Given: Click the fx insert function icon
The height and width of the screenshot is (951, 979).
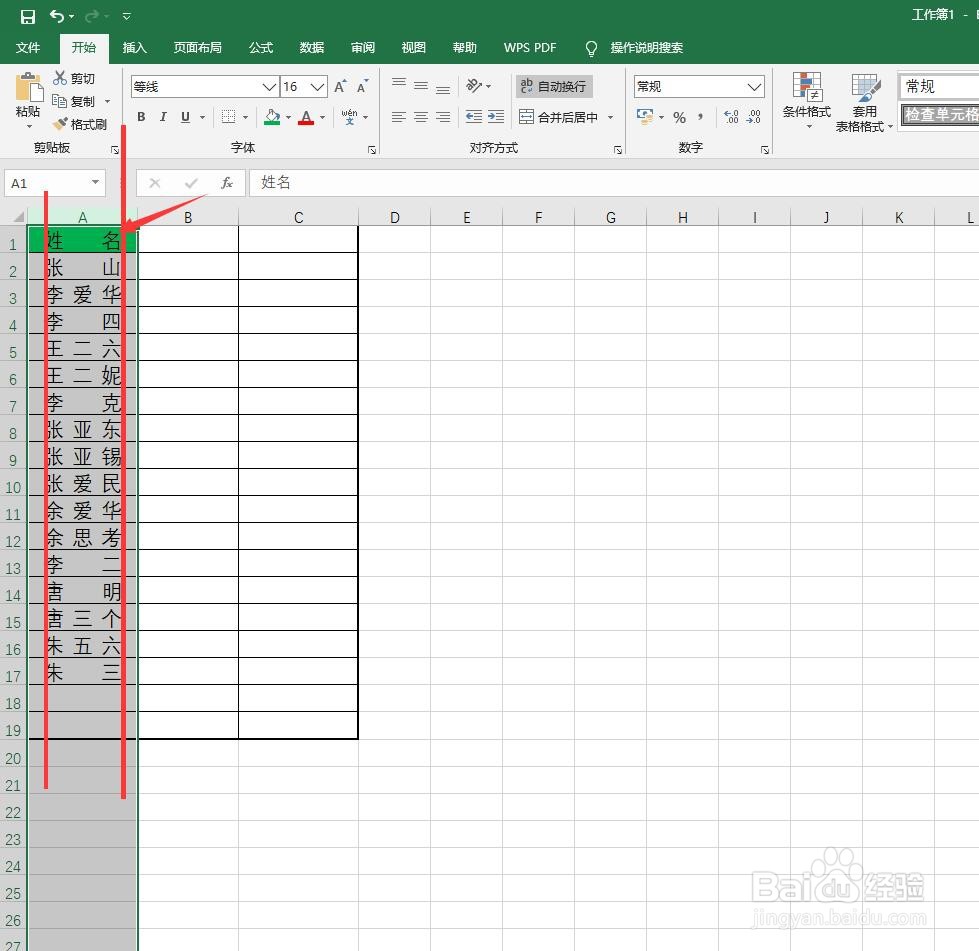Looking at the screenshot, I should pos(227,183).
